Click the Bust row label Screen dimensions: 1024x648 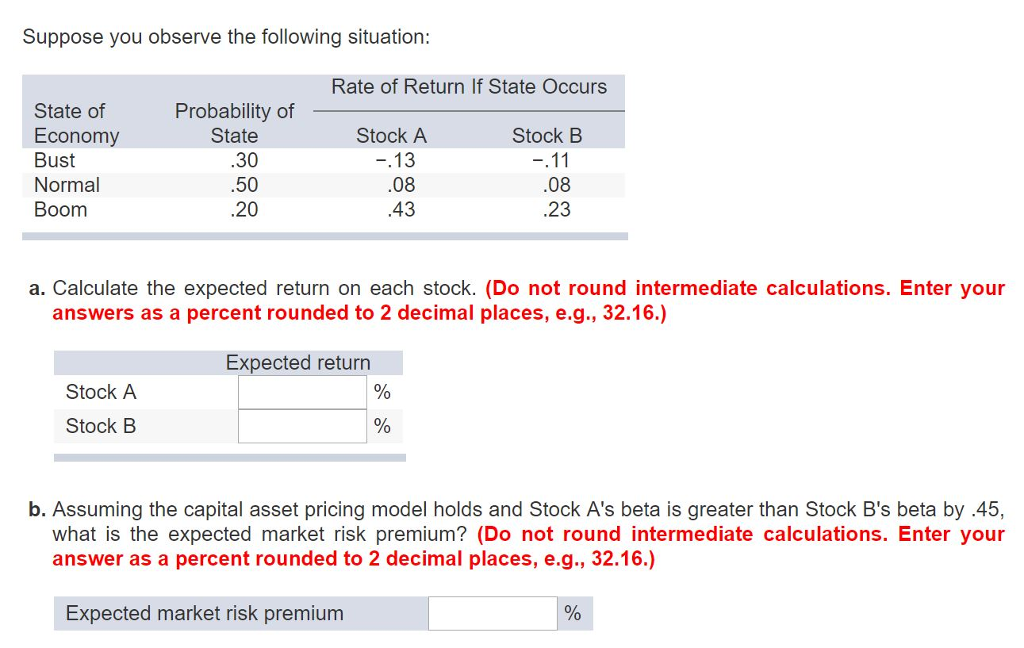tap(53, 160)
